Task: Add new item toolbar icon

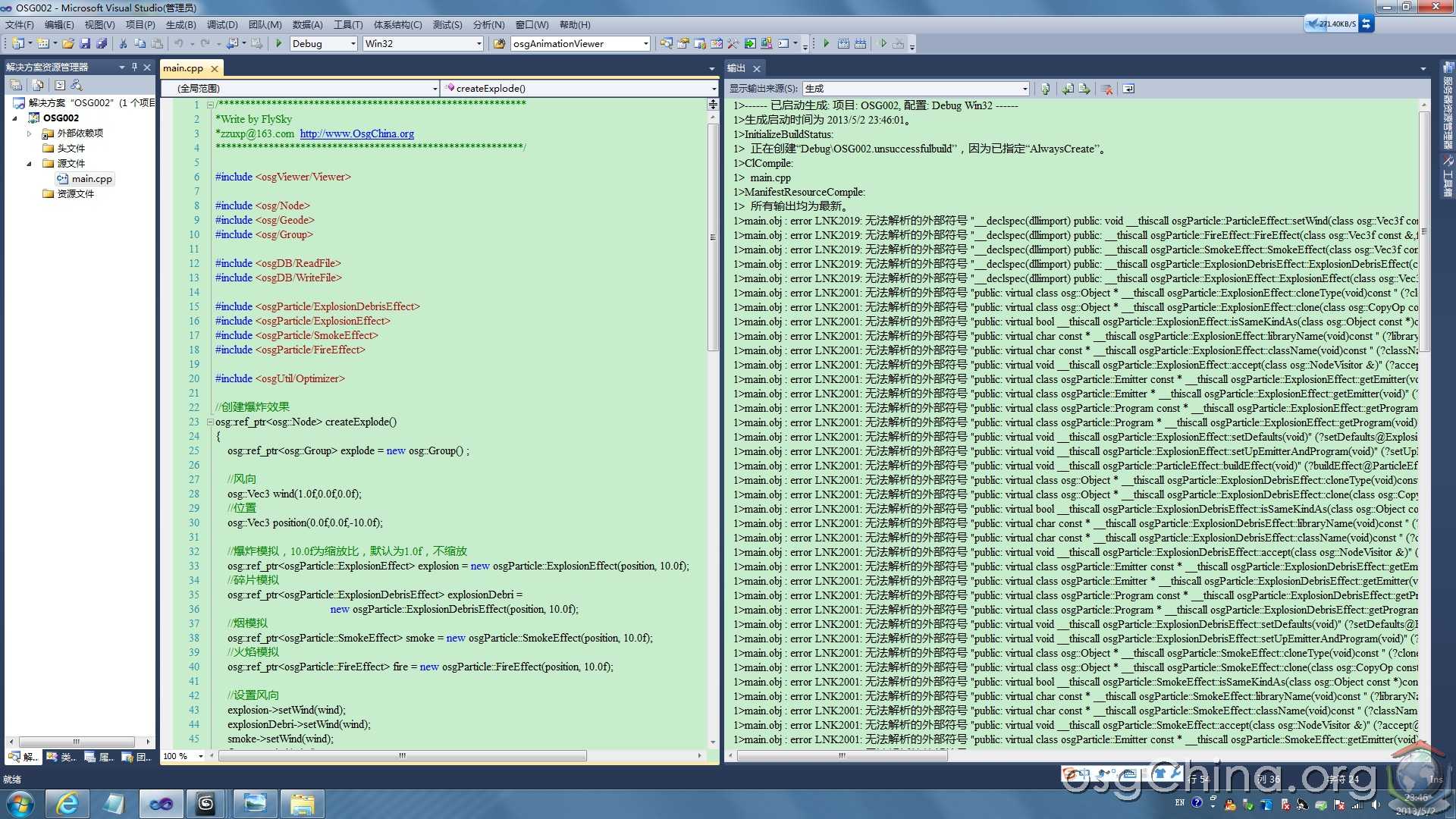Action: click(43, 43)
